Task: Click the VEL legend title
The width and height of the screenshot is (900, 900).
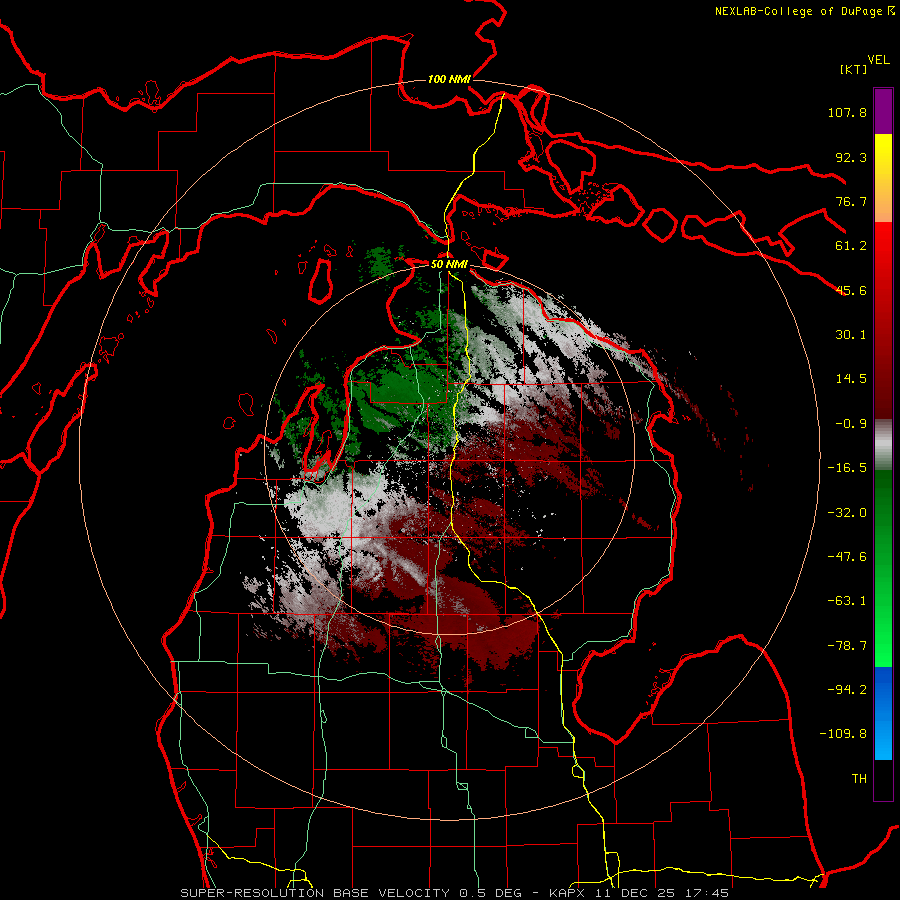Action: [878, 60]
